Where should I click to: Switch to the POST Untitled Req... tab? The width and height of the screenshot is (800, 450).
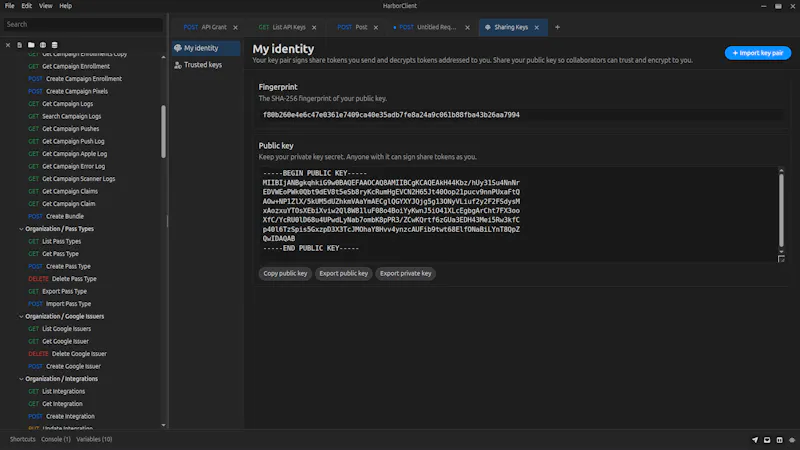tap(428, 28)
